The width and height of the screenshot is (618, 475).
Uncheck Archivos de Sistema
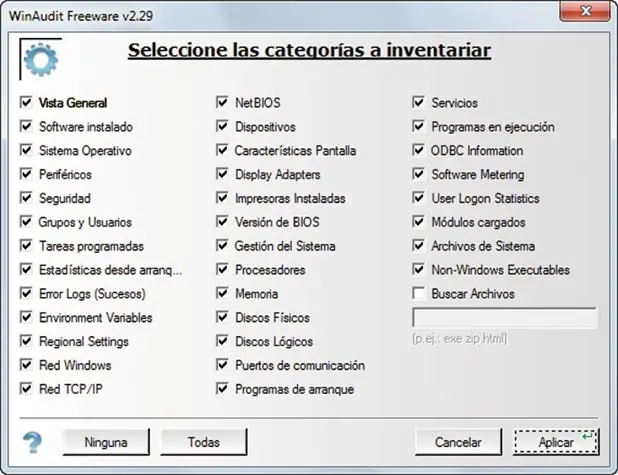pos(419,246)
